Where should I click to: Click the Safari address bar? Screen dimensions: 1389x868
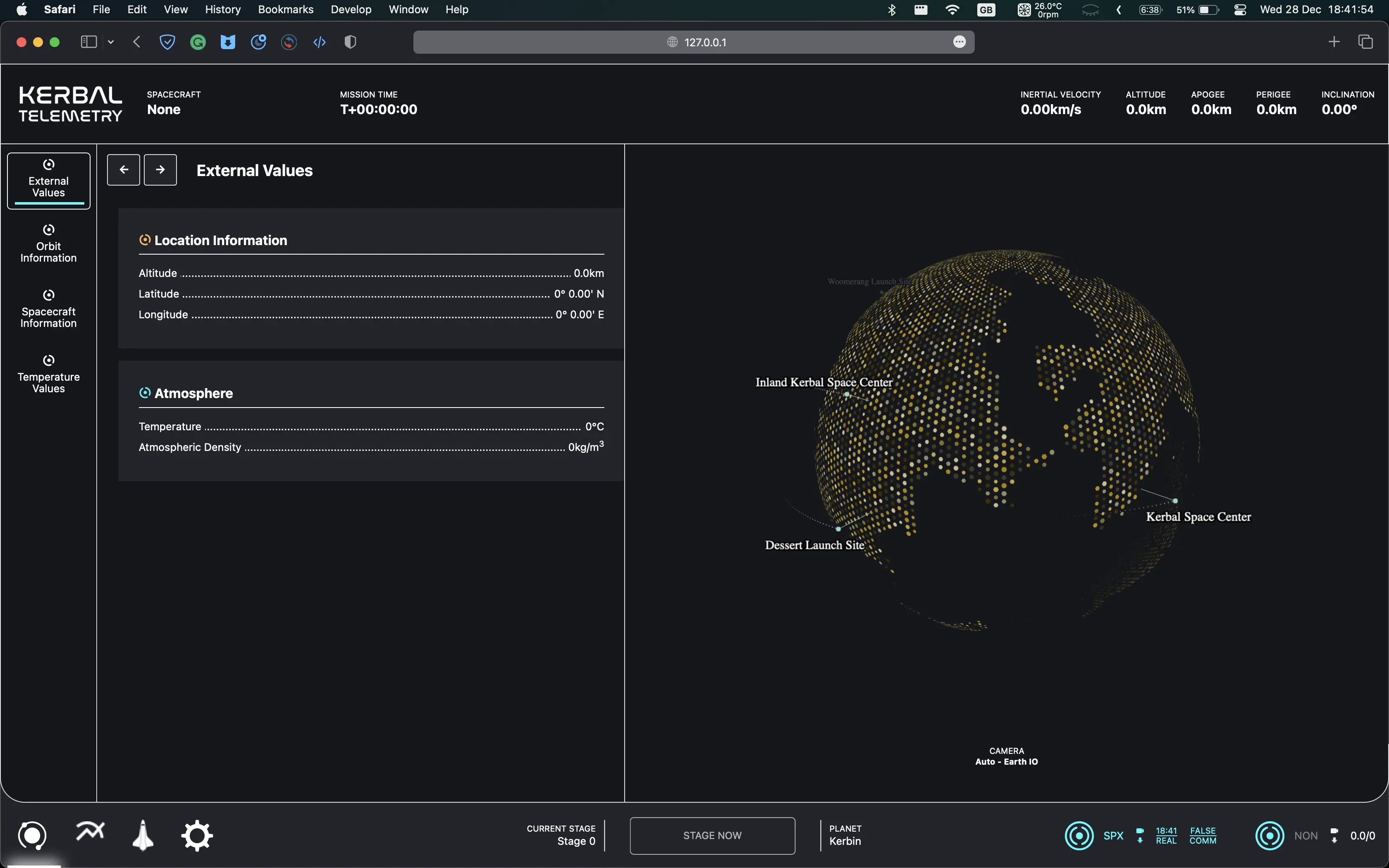tap(693, 42)
